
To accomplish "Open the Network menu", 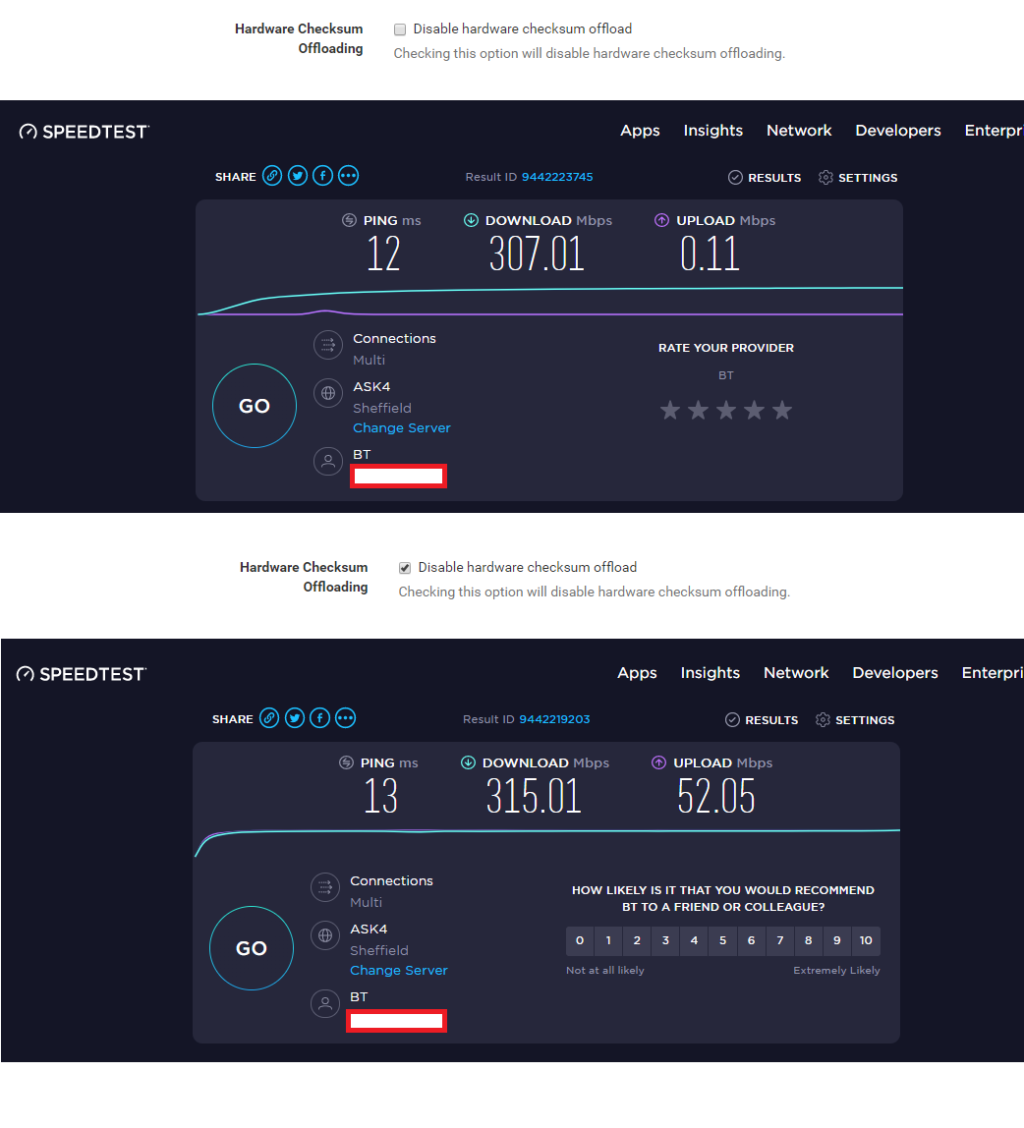I will tap(799, 131).
